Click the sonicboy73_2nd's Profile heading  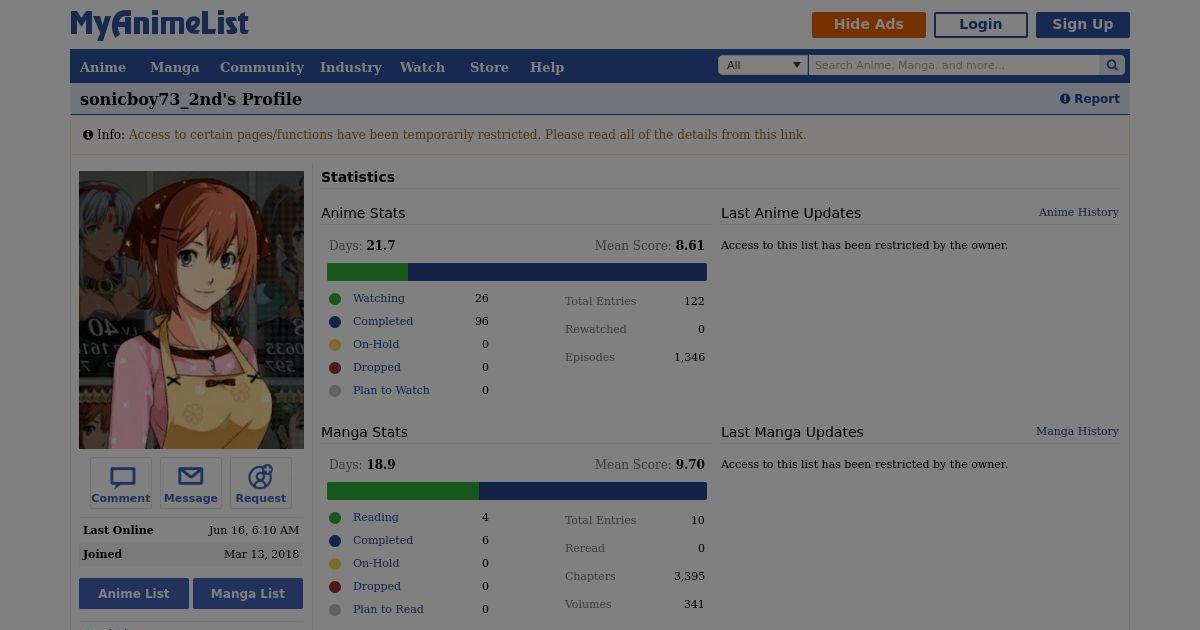(x=191, y=99)
